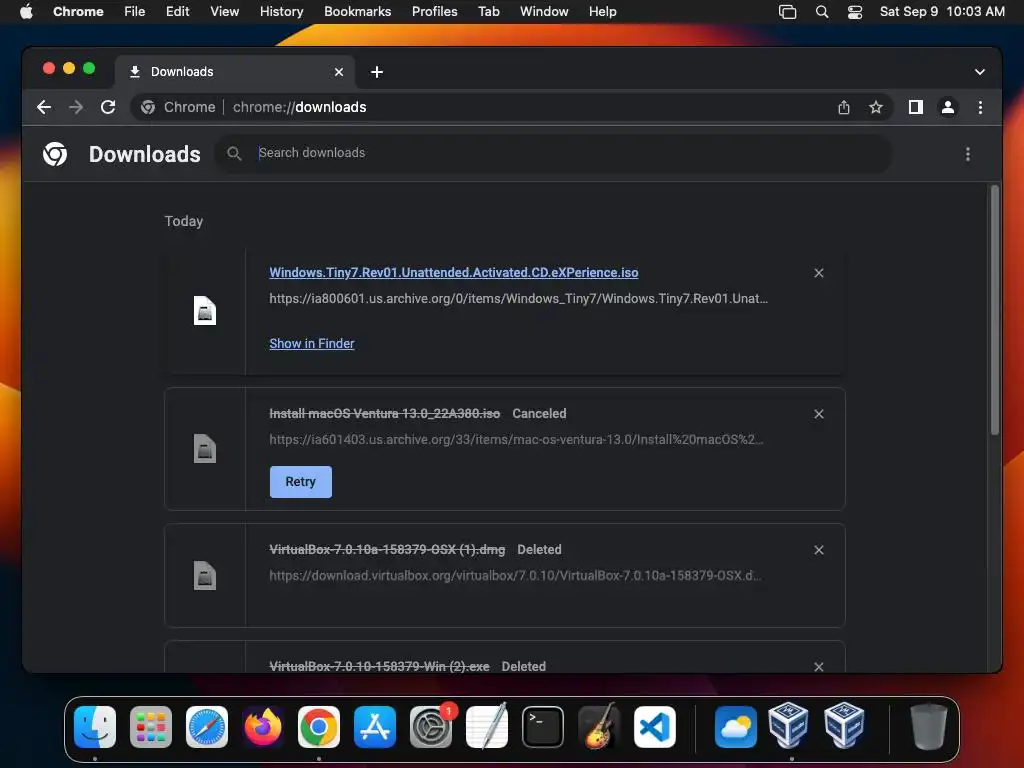Click the site info Chrome icon in address bar

pos(148,107)
